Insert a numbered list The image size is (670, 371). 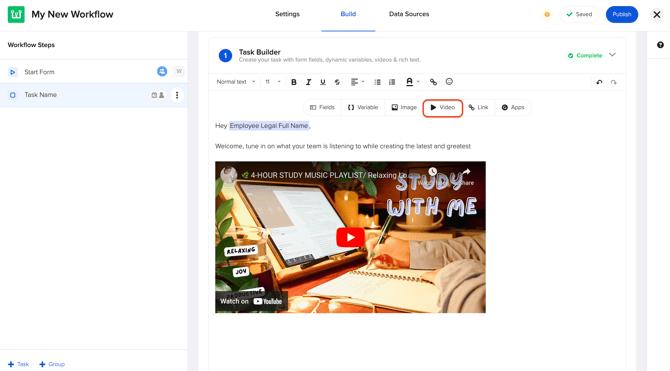point(392,82)
